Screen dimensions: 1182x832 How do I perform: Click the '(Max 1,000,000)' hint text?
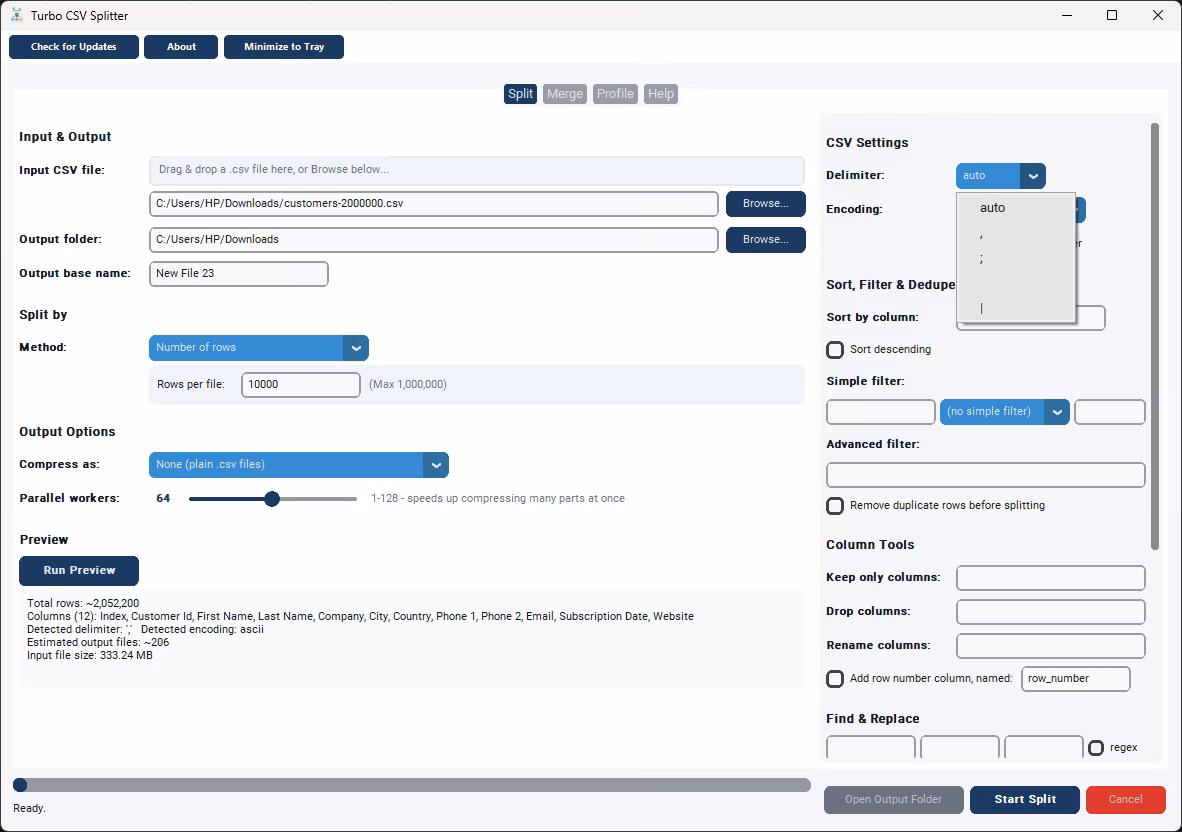click(408, 384)
